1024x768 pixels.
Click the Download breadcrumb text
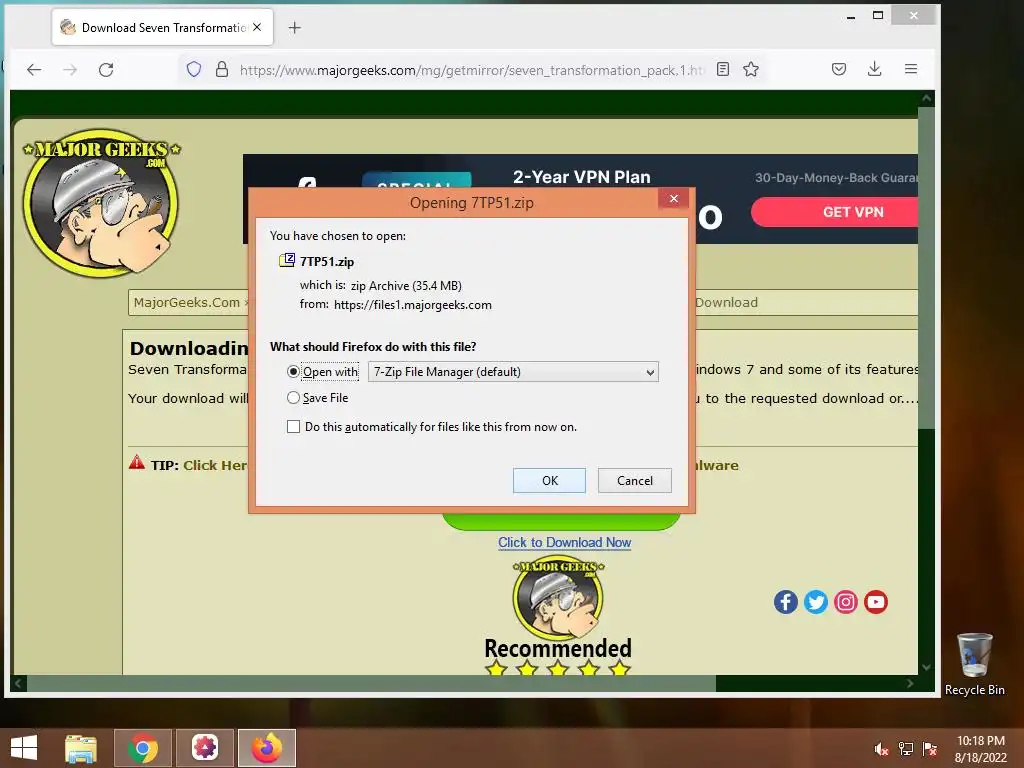[x=726, y=302]
